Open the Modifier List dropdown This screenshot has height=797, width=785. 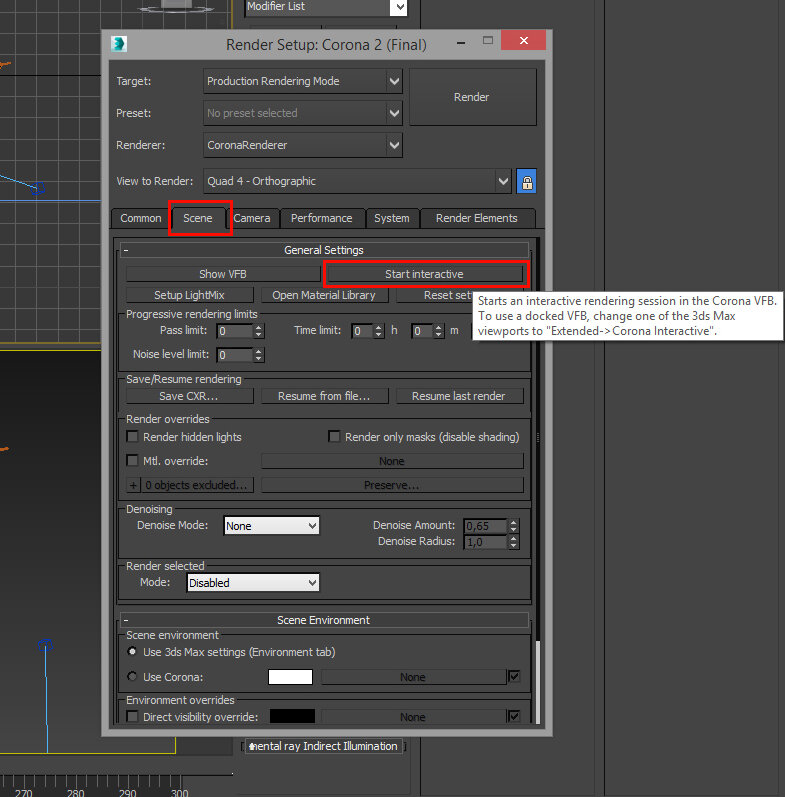(x=326, y=7)
